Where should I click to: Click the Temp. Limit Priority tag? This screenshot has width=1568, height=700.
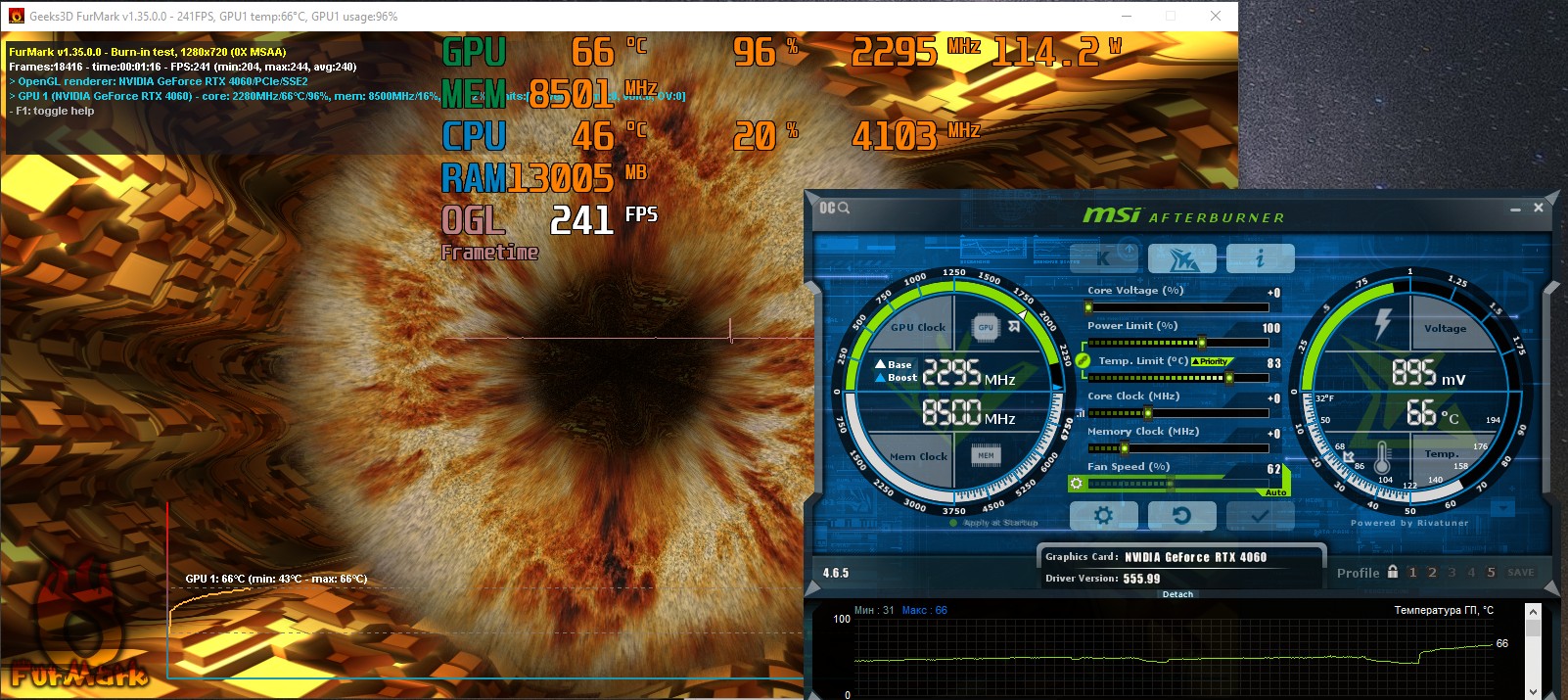pos(1212,361)
